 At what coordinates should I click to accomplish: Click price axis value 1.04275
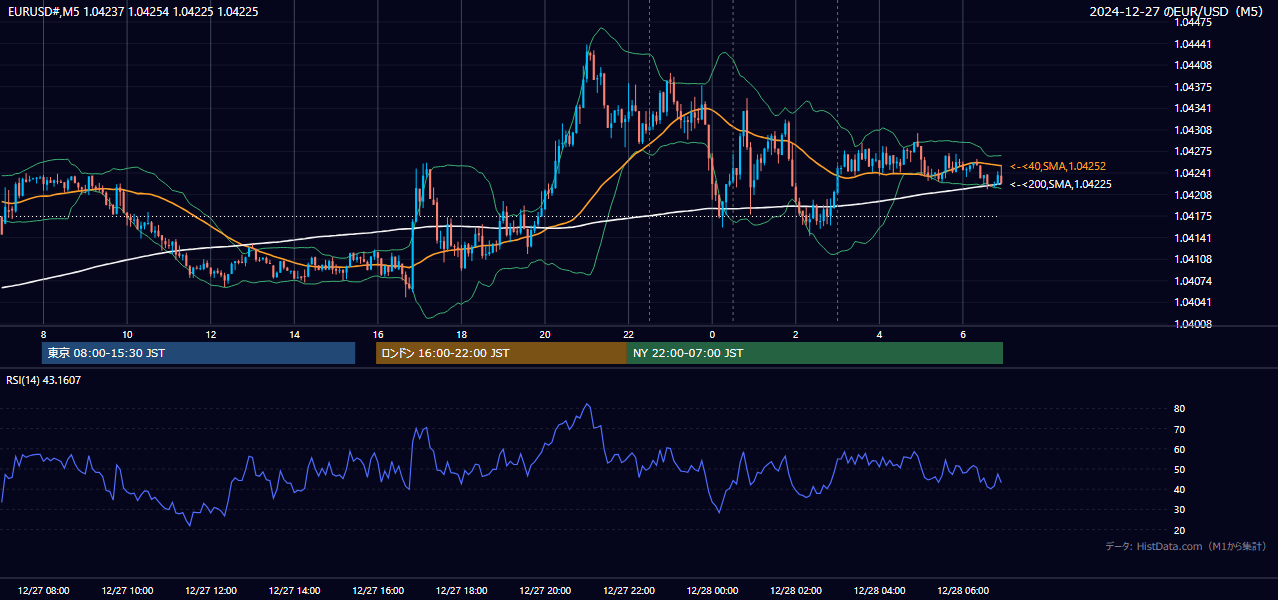pyautogui.click(x=1193, y=151)
